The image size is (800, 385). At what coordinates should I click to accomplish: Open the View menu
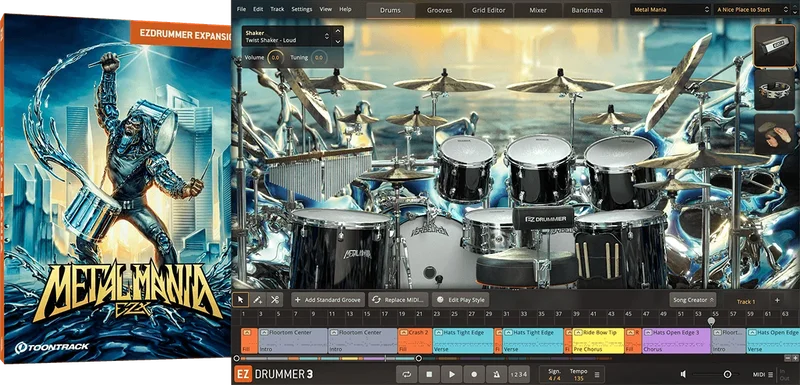(x=326, y=9)
